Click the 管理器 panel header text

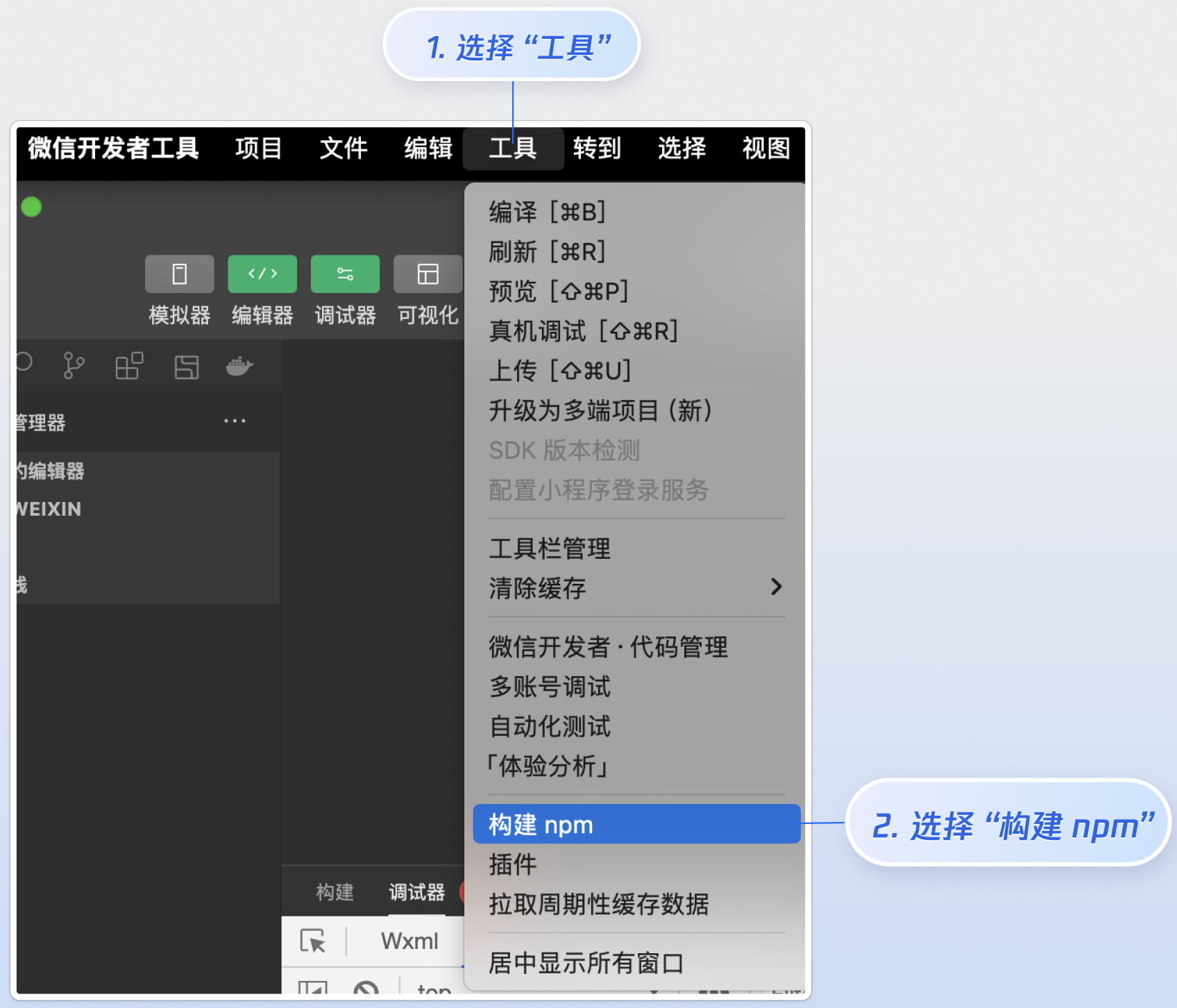(x=41, y=422)
